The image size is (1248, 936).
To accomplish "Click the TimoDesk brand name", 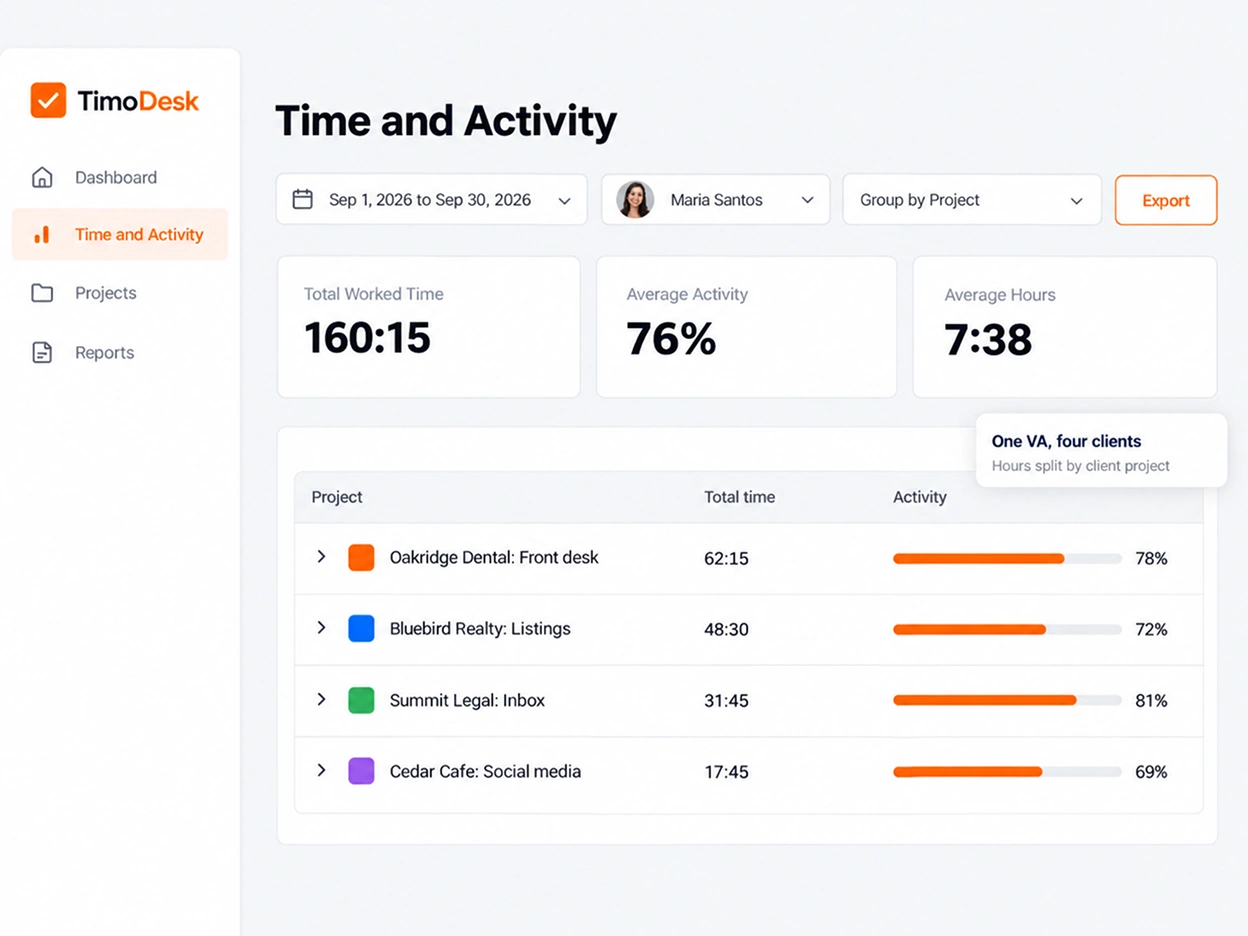I will coord(138,101).
